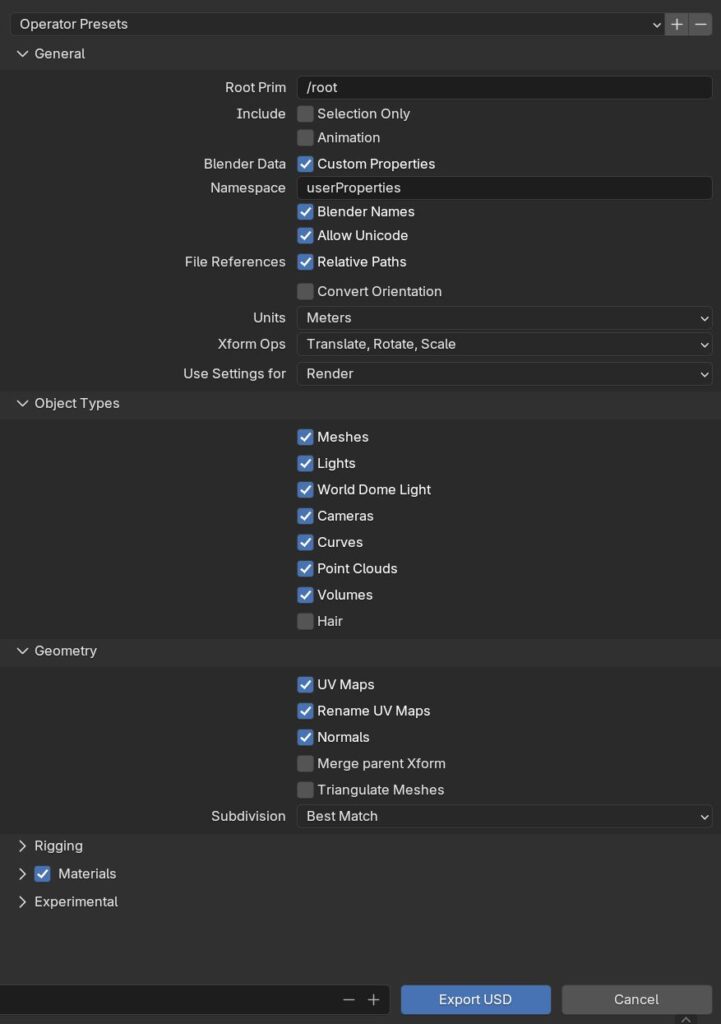The image size is (721, 1024).
Task: Click the Export USD button
Action: (475, 999)
